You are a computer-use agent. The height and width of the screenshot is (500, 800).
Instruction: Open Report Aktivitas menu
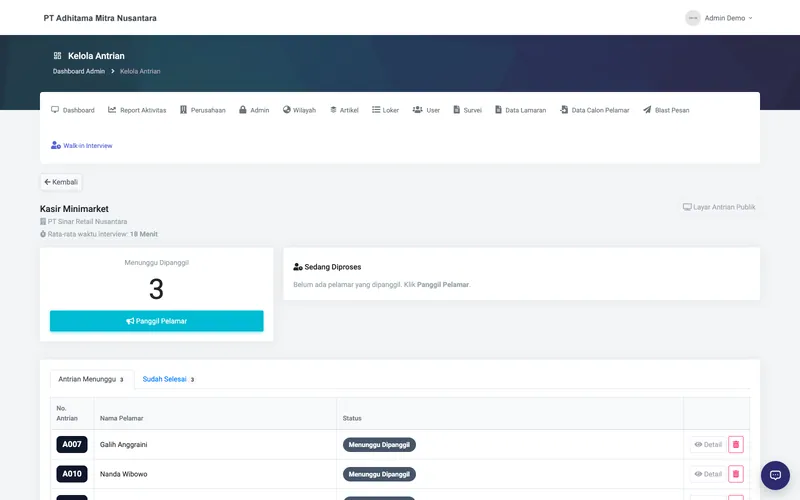(x=137, y=110)
